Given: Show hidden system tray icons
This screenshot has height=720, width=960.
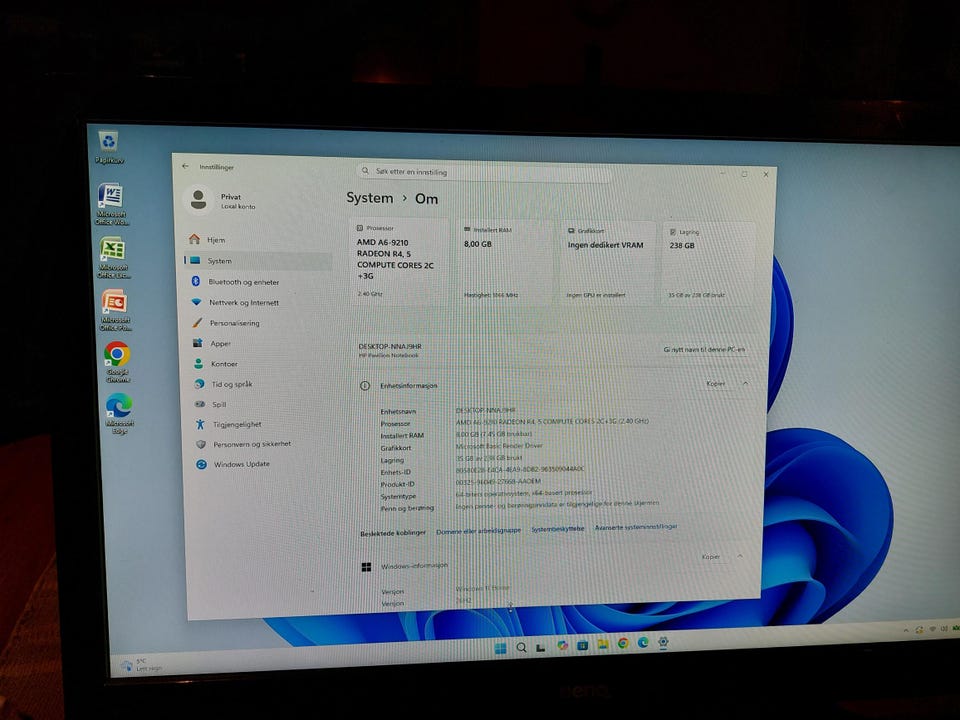Looking at the screenshot, I should (x=906, y=631).
